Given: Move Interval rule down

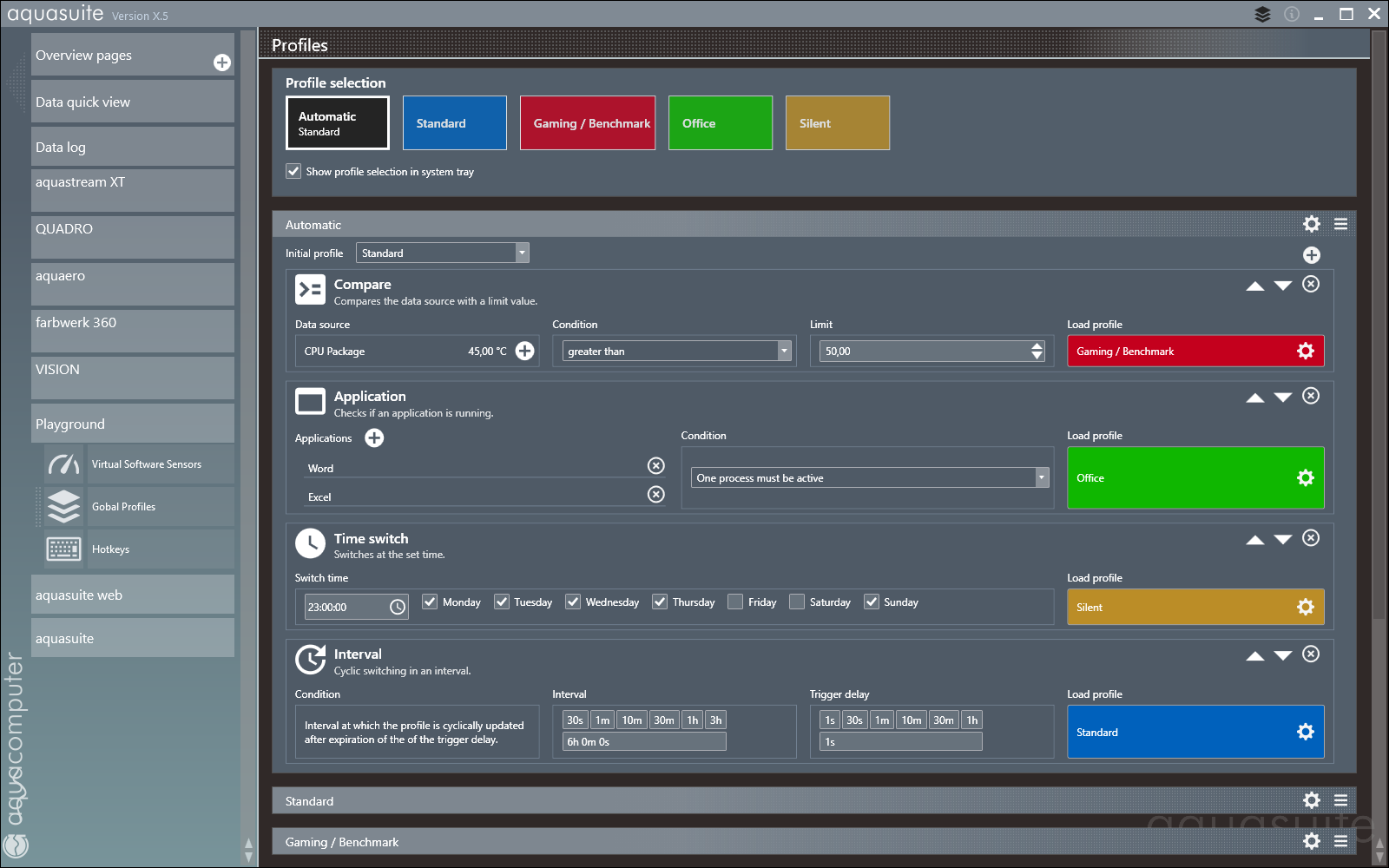Looking at the screenshot, I should [1283, 656].
